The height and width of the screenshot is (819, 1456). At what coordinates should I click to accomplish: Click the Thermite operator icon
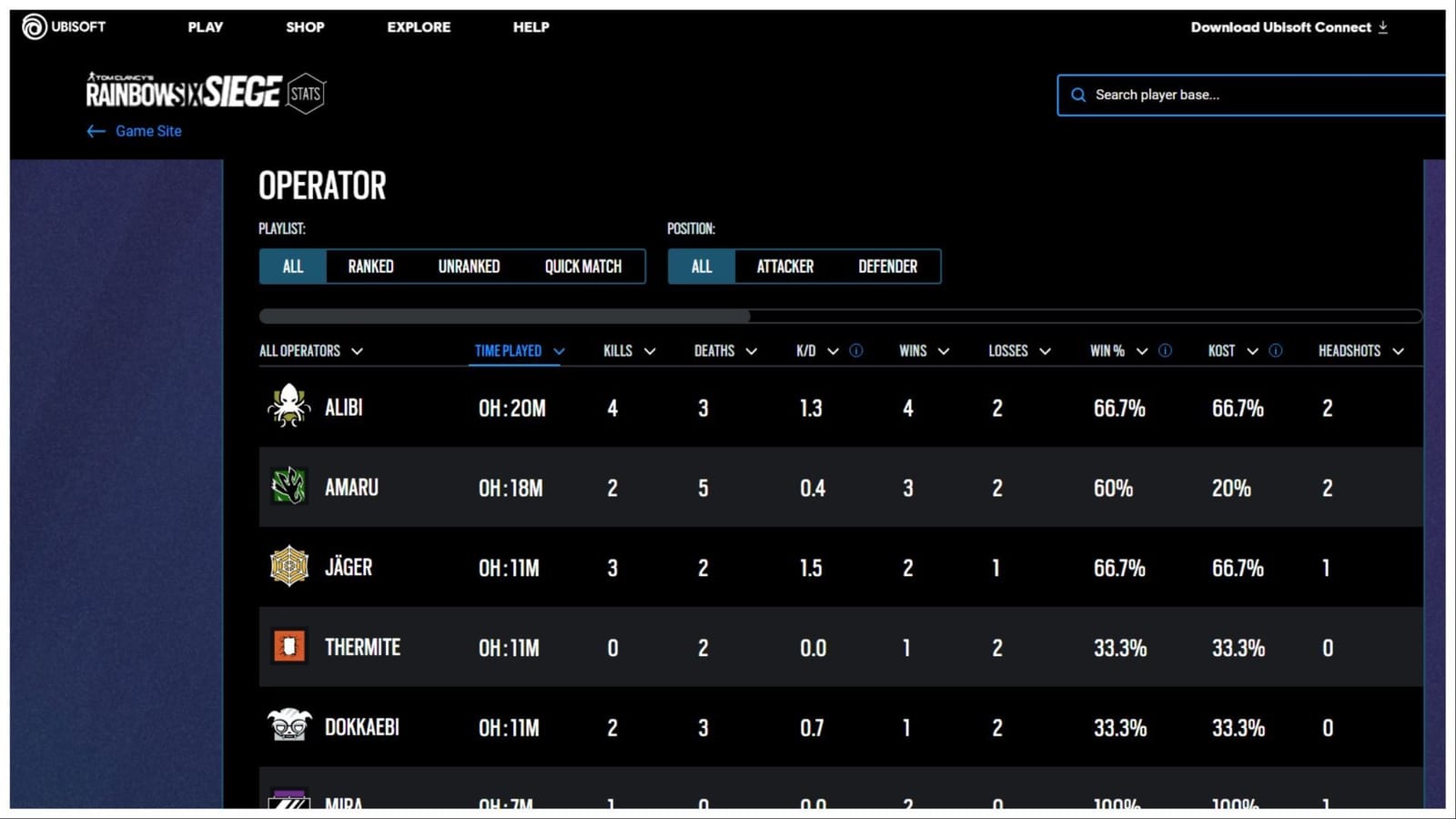pyautogui.click(x=288, y=647)
